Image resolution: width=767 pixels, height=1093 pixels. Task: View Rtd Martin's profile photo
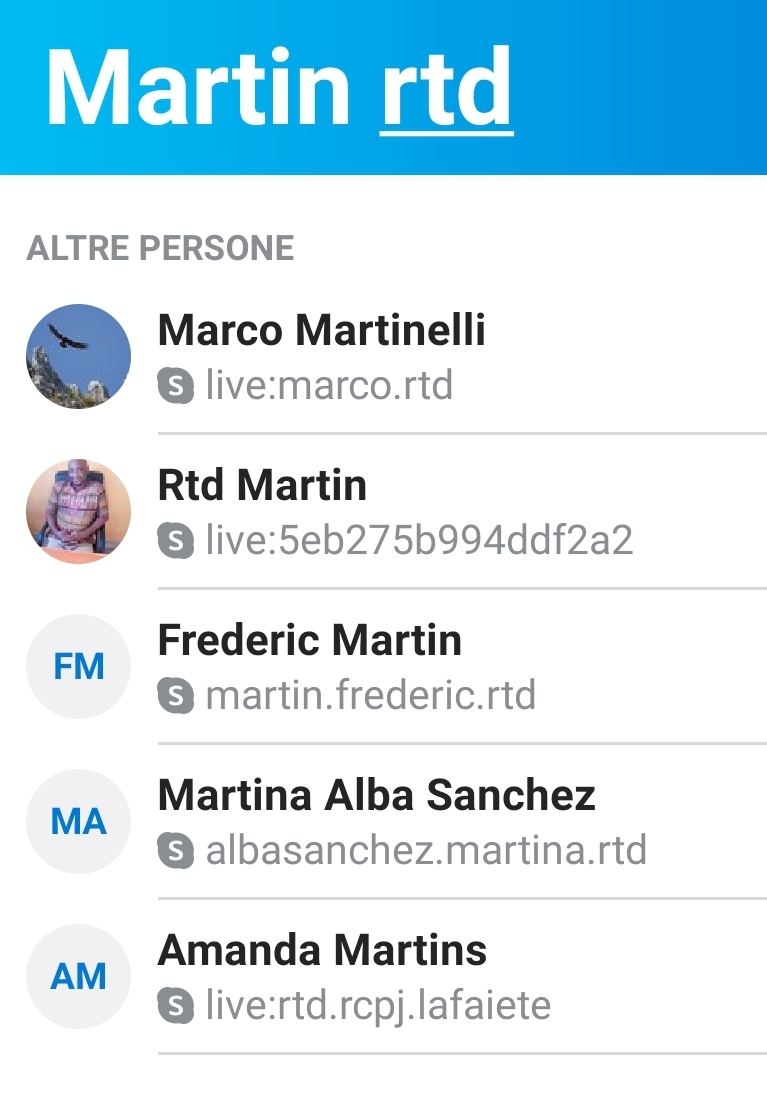coord(77,510)
